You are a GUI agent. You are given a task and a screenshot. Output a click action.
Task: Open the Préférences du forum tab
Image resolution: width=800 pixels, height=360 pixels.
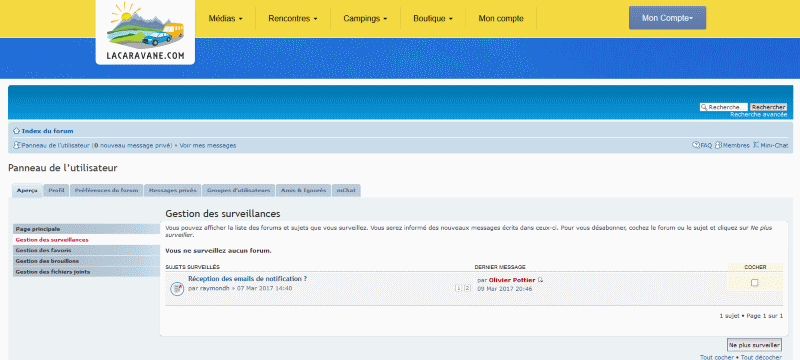(x=106, y=191)
